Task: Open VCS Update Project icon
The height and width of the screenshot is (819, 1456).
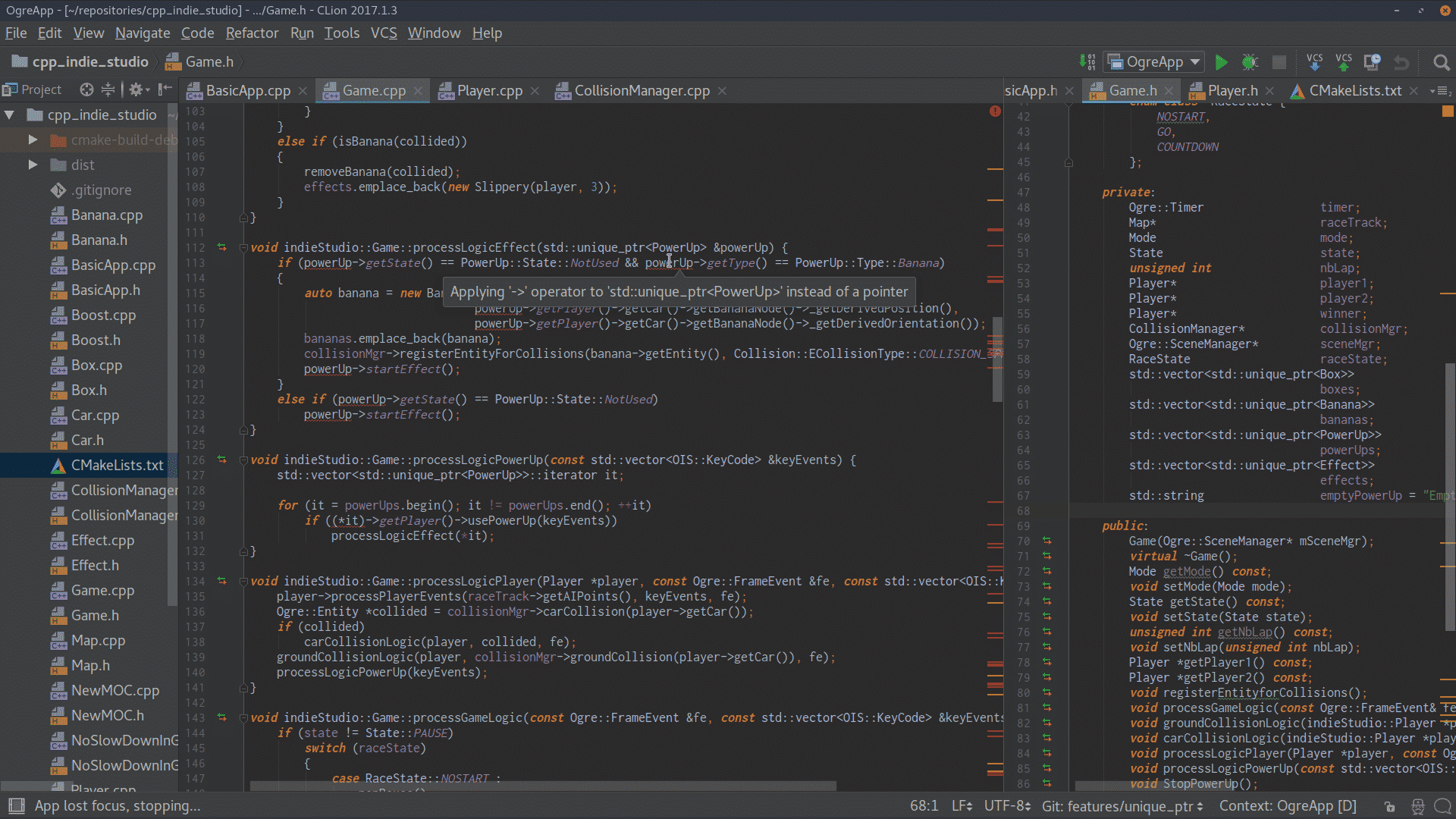Action: 1314,62
